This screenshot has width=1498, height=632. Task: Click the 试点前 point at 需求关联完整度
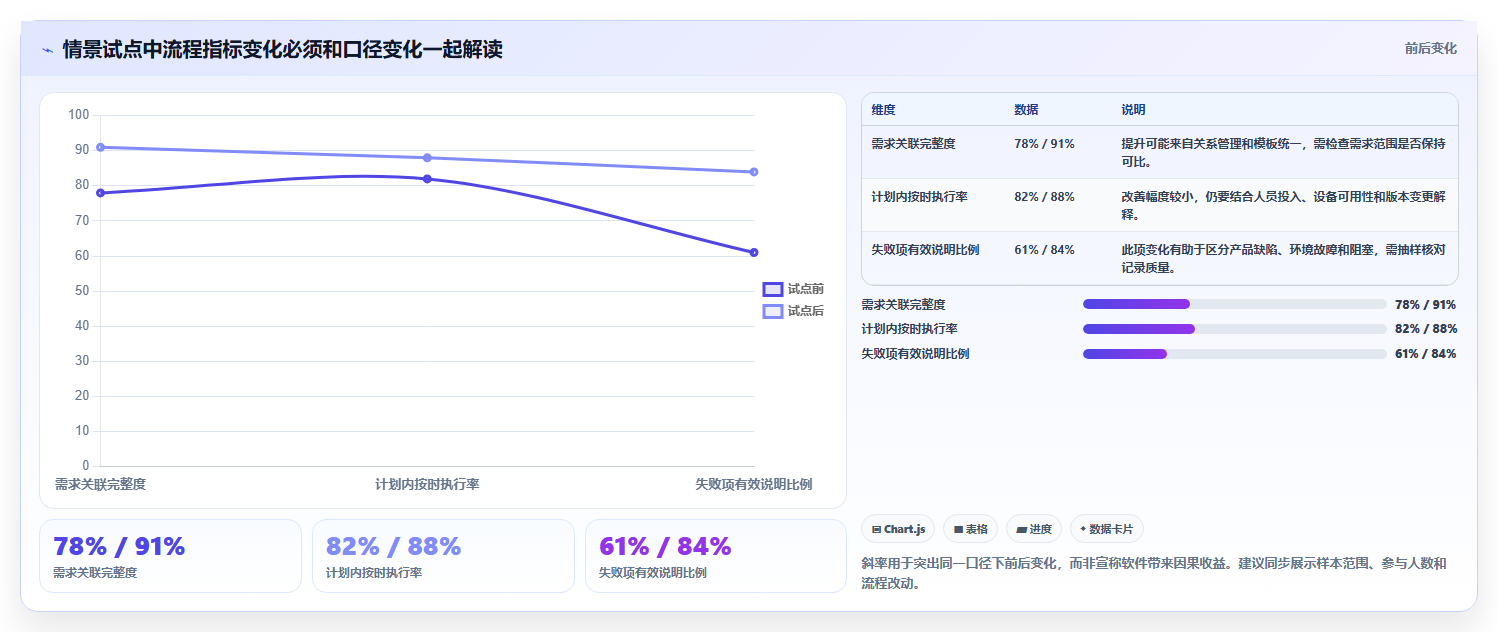[100, 193]
